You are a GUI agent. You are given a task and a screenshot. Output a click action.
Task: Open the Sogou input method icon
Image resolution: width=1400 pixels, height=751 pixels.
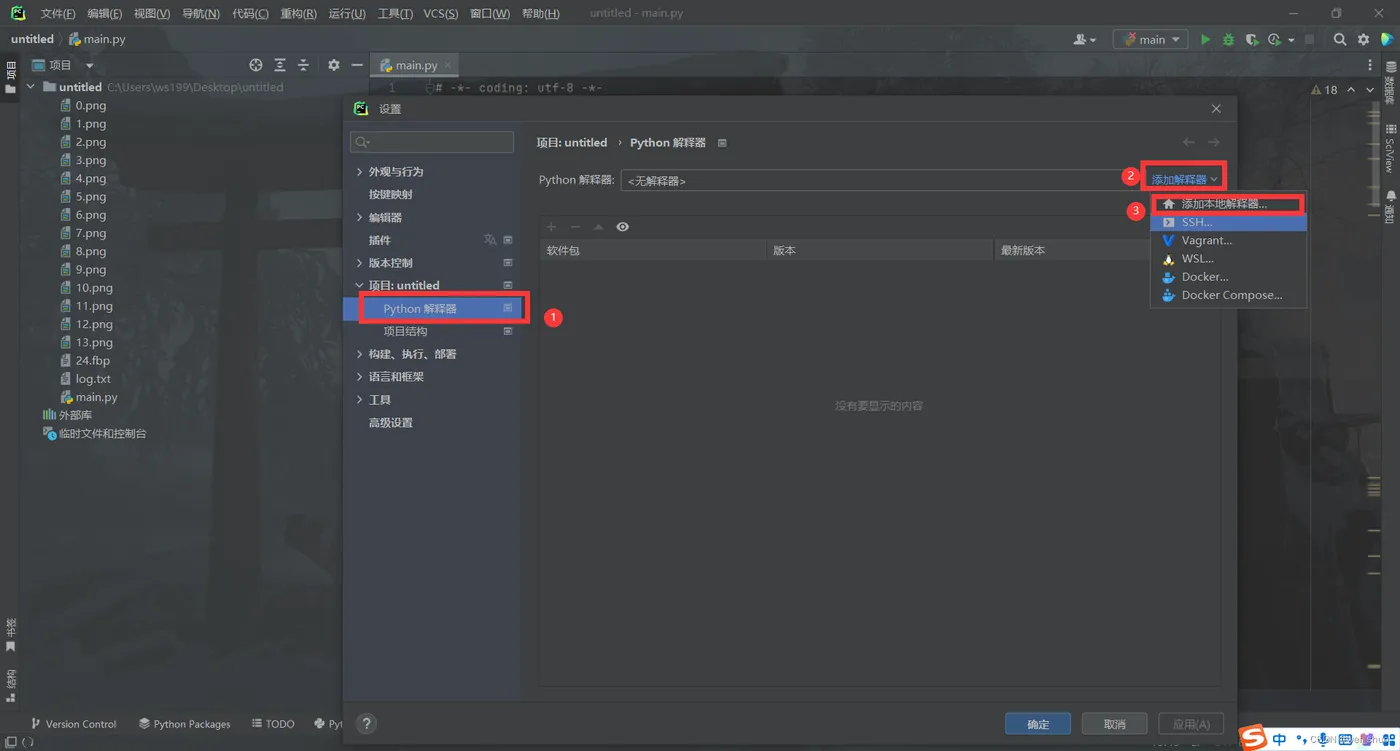[x=1253, y=739]
